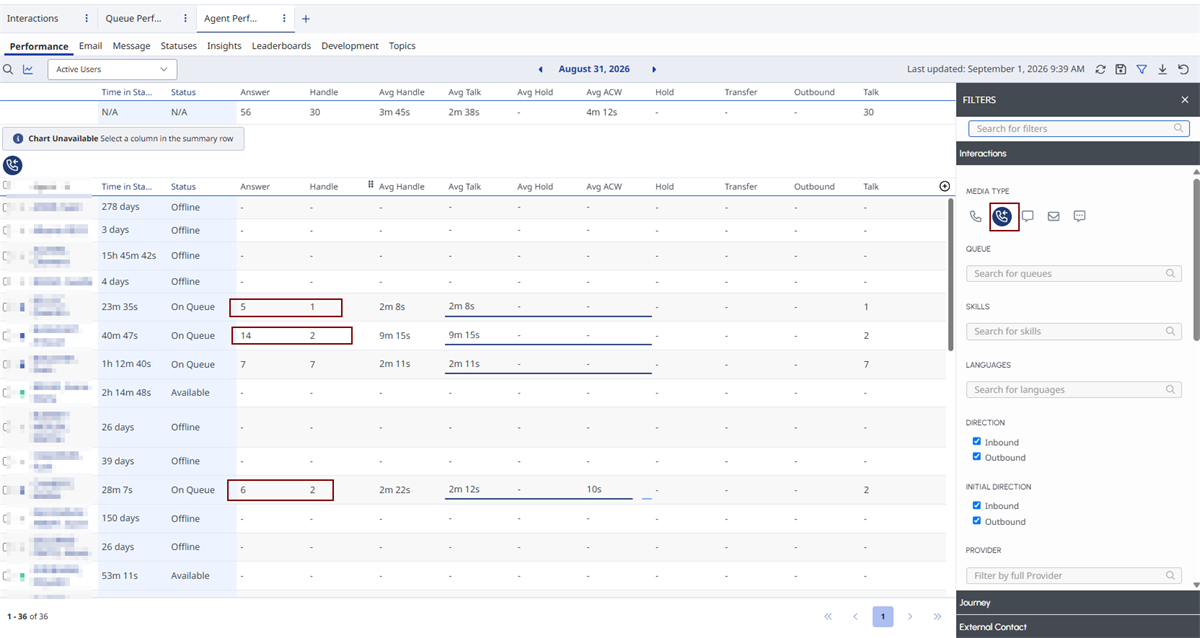
Task: Go to the previous day arrow
Action: [x=541, y=70]
